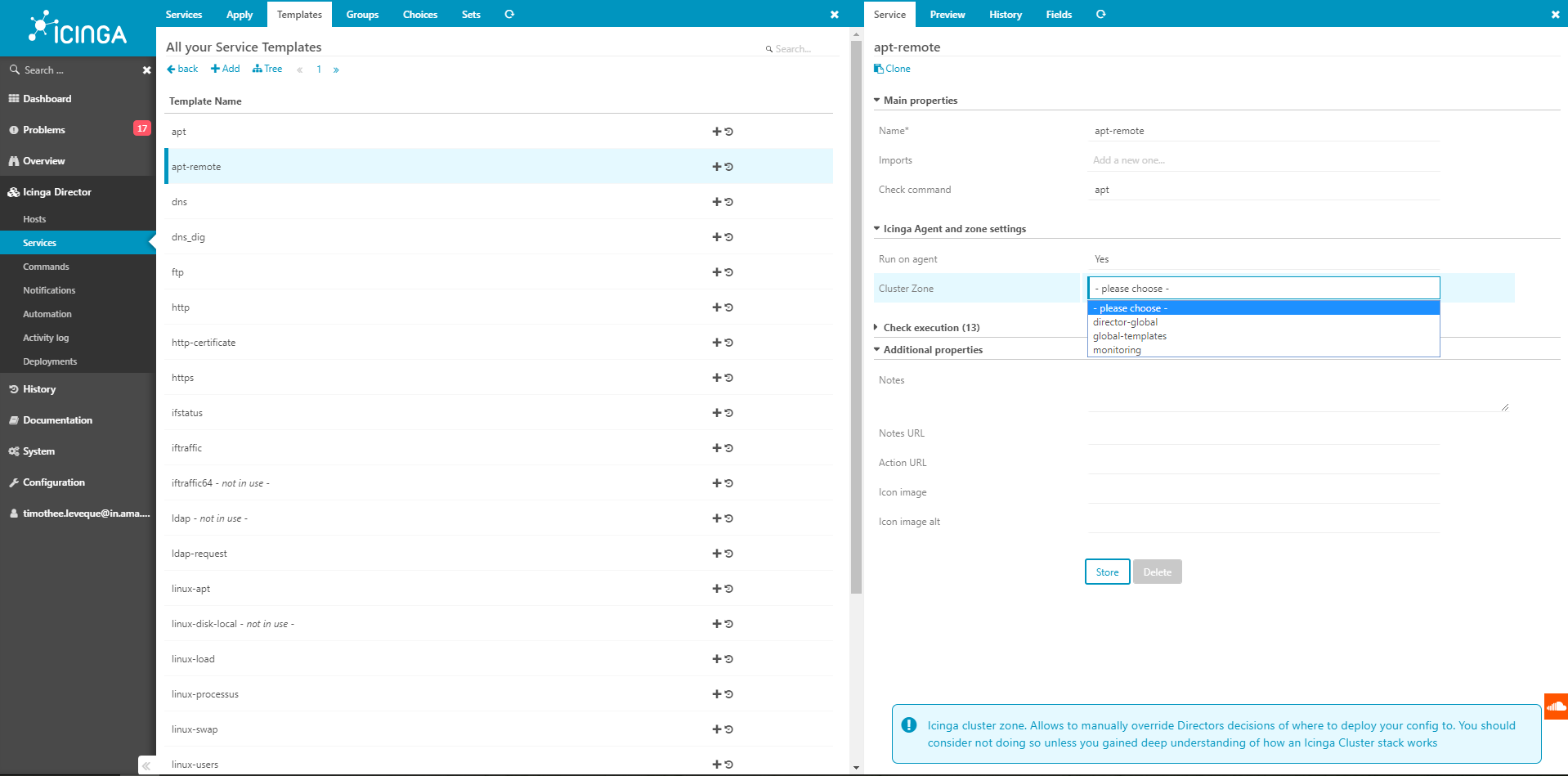Click the Name input field
The height and width of the screenshot is (776, 1568).
click(1264, 131)
